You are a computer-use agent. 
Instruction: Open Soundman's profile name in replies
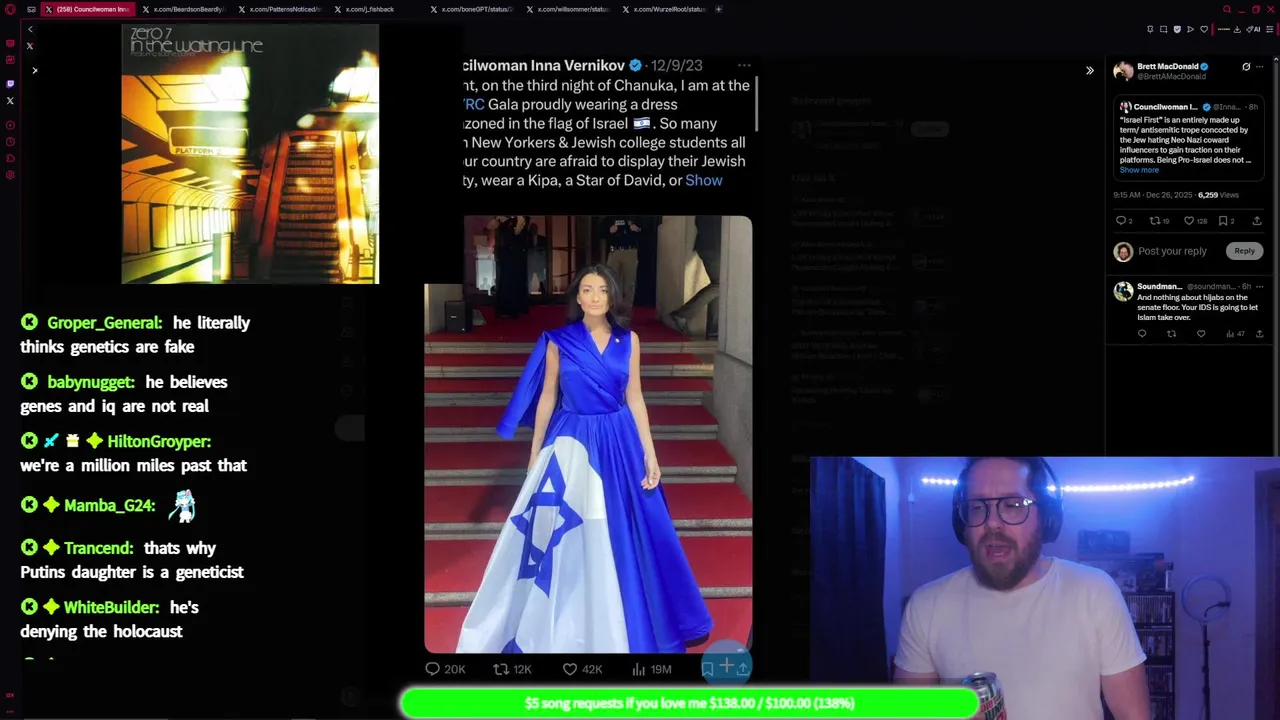(x=1159, y=287)
